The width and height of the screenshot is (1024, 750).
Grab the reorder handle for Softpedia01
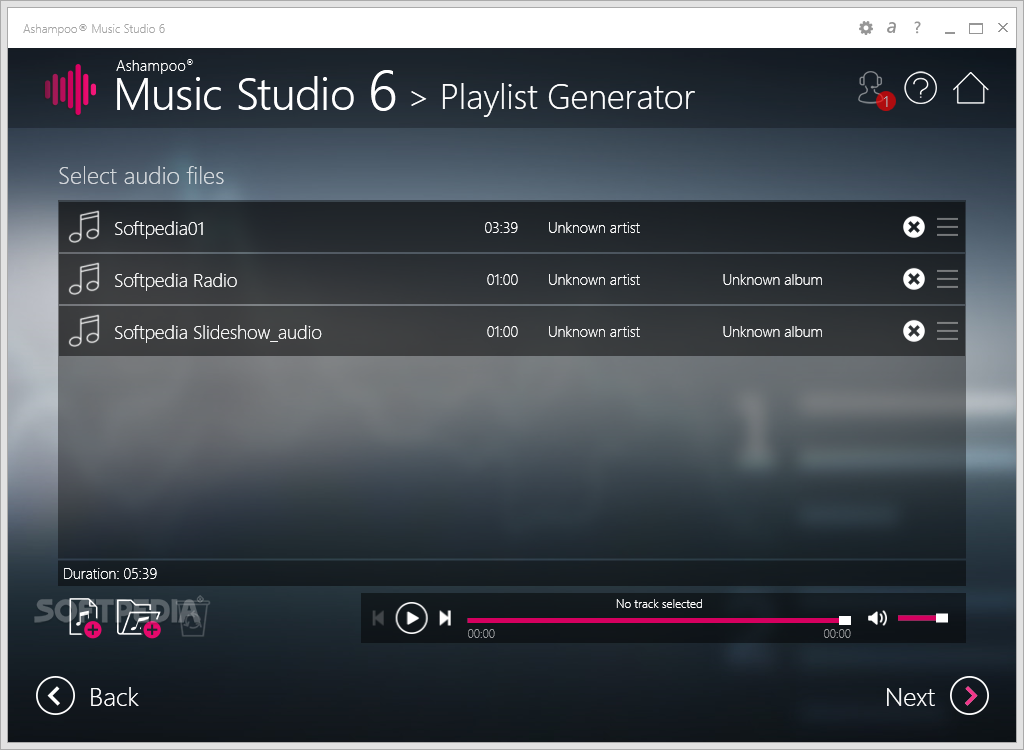click(947, 227)
